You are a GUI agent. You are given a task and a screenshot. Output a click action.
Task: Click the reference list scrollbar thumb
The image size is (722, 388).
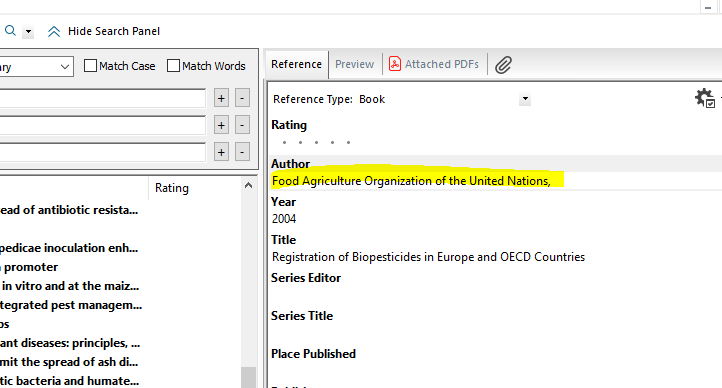tap(249, 377)
